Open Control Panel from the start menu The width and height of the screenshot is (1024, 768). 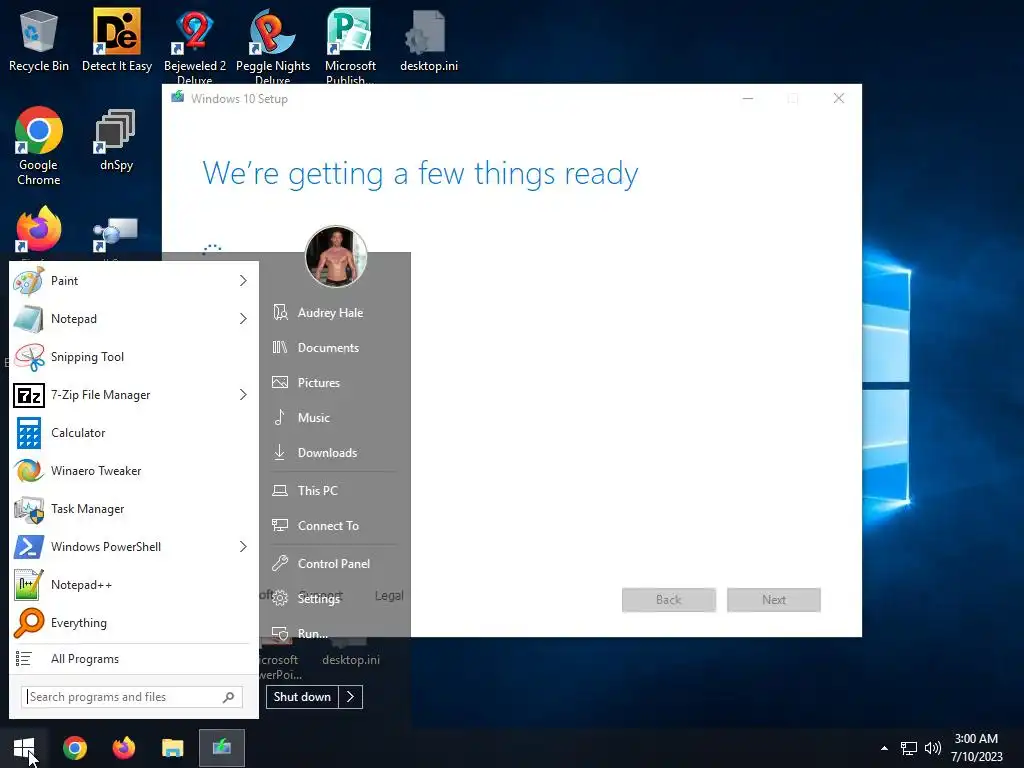click(334, 564)
